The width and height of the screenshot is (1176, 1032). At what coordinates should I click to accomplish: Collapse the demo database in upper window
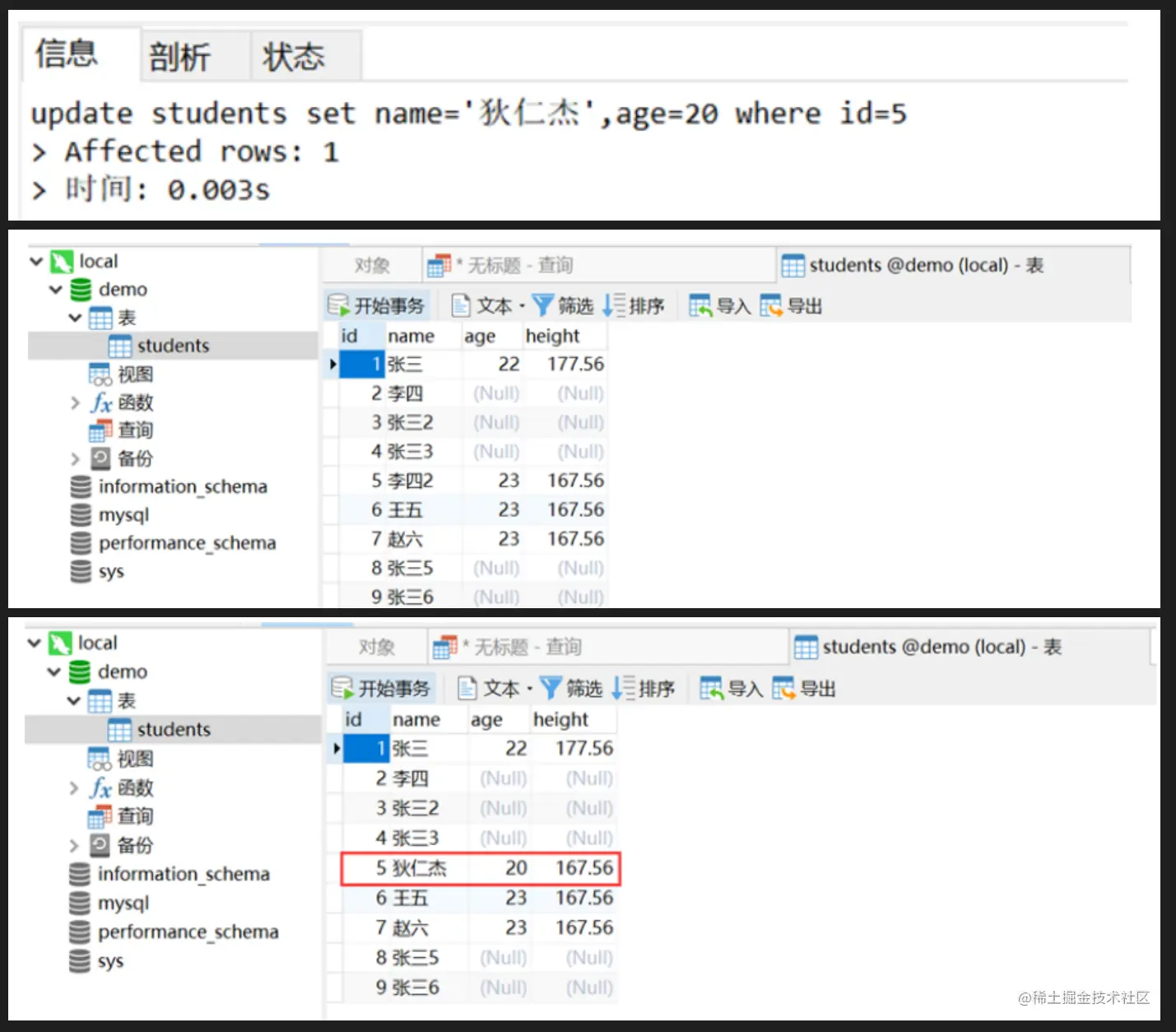(x=56, y=290)
